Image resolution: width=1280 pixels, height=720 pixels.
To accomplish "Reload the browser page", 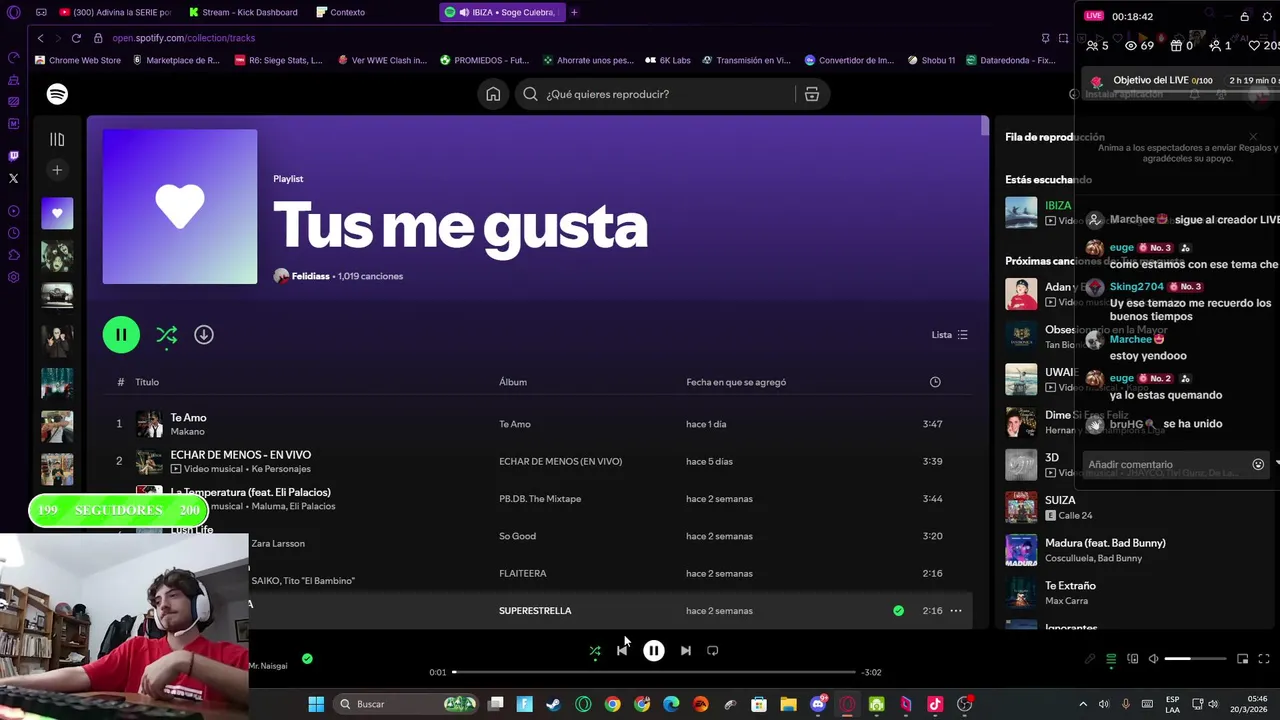I will coord(76,38).
